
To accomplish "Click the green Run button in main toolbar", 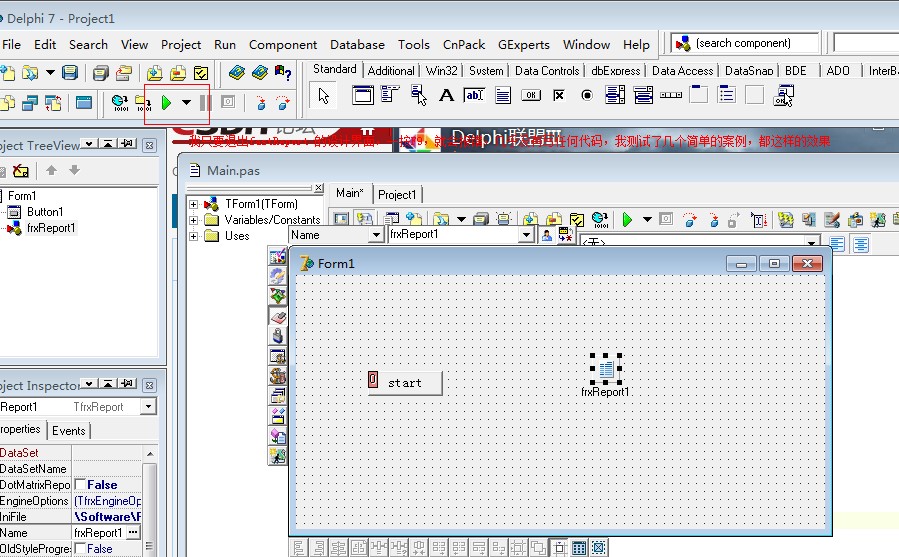I will [166, 103].
